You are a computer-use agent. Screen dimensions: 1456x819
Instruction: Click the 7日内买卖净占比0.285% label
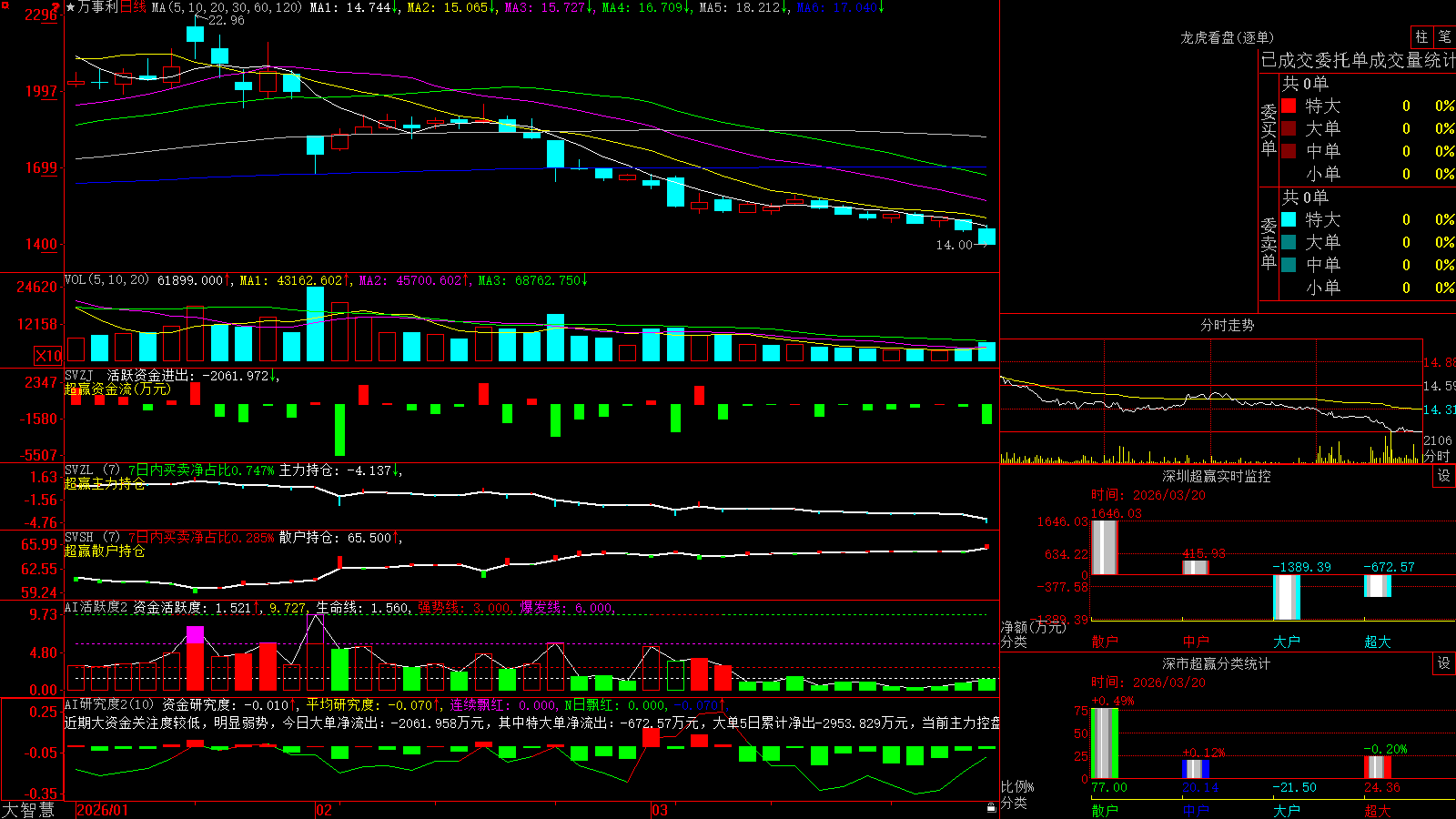200,538
